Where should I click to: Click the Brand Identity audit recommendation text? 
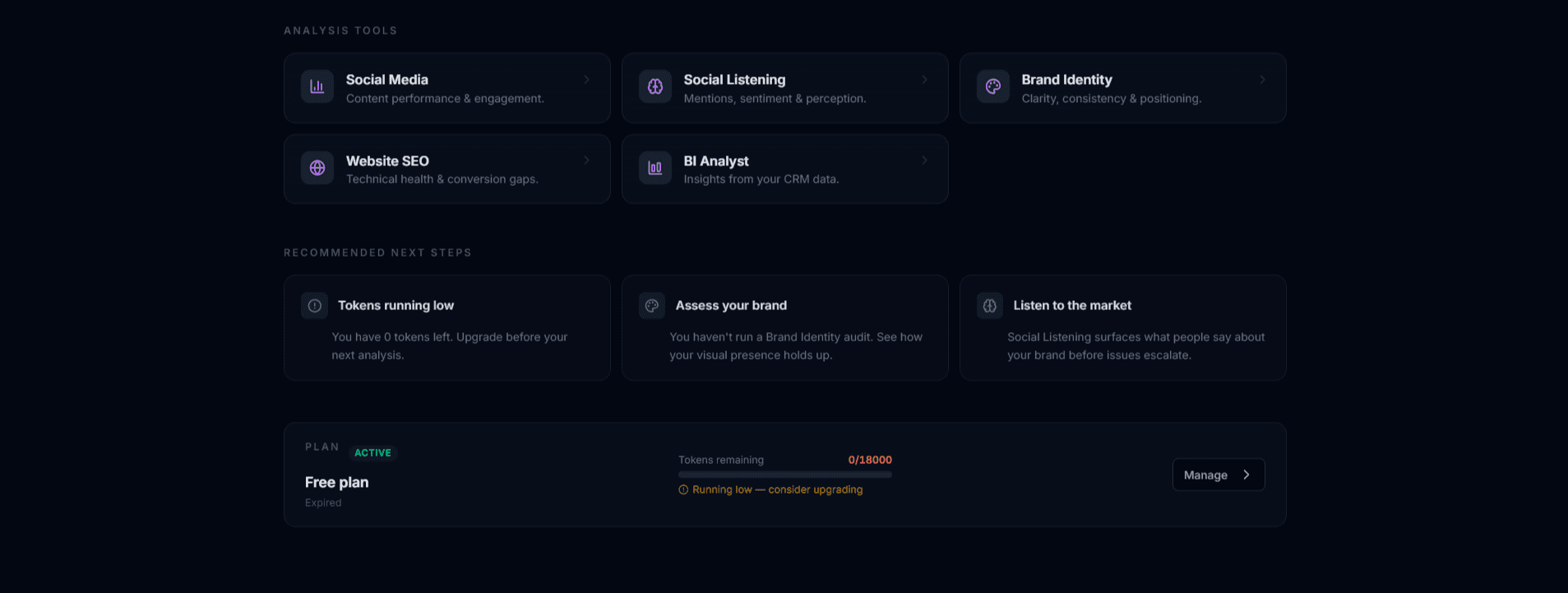click(x=796, y=346)
